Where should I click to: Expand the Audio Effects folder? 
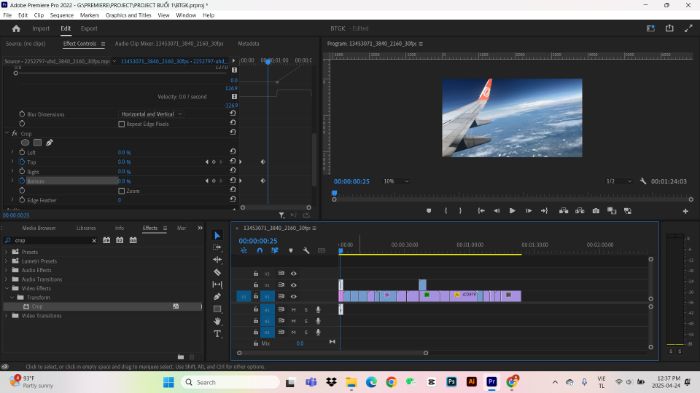coord(6,270)
